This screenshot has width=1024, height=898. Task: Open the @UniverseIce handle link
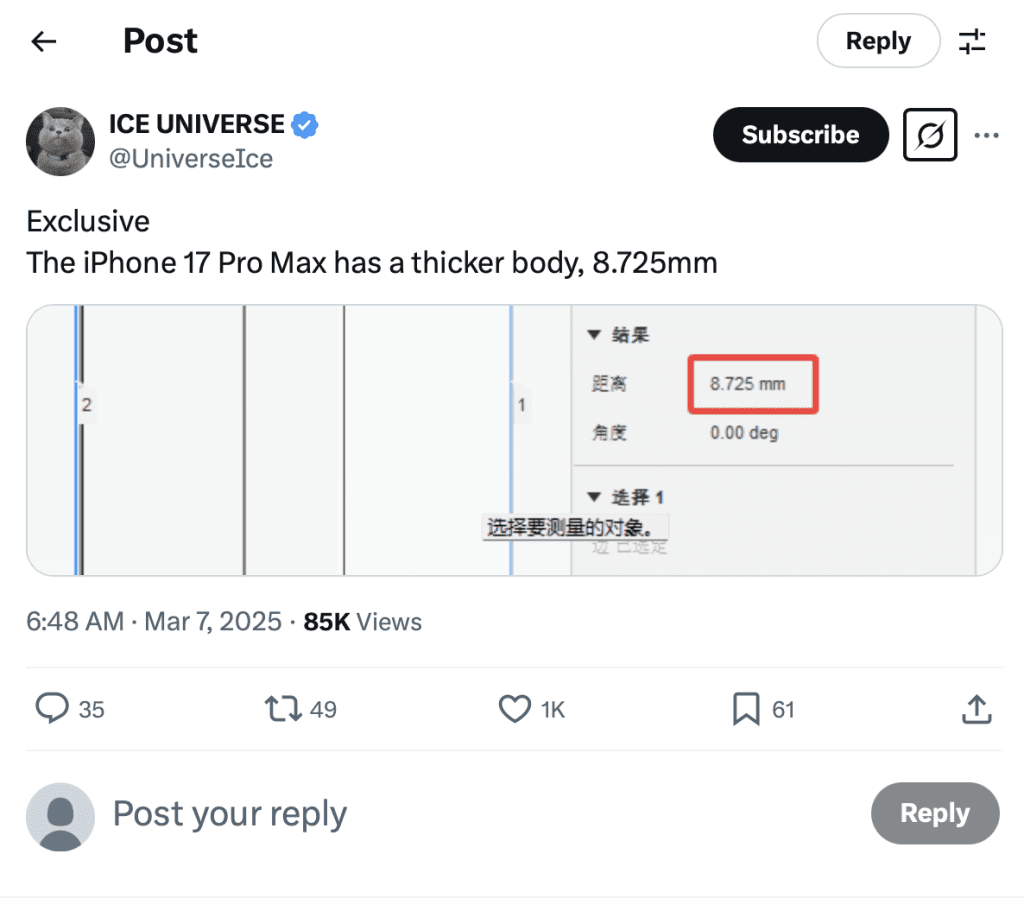190,158
